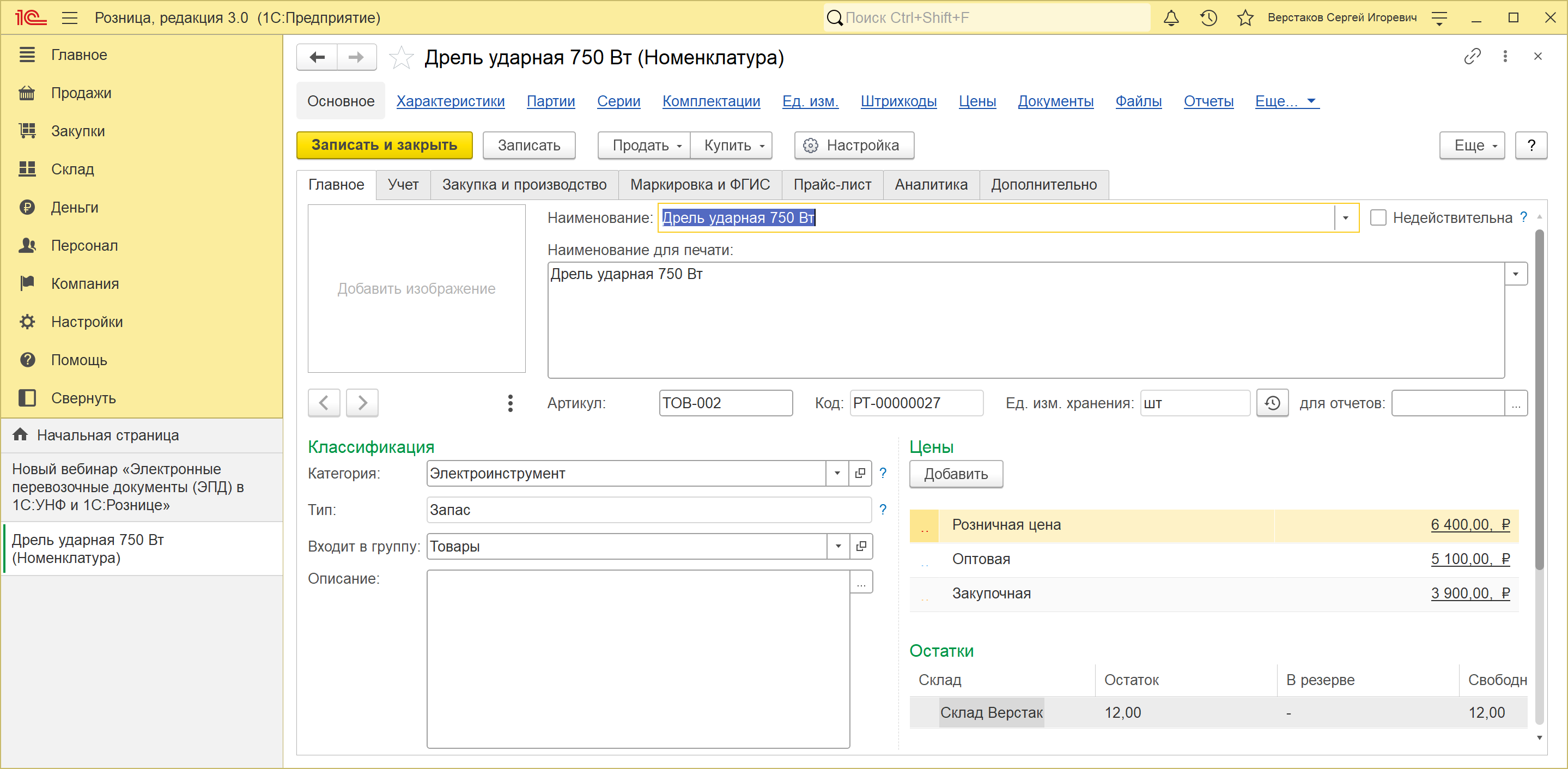Tick the Недействительна checkbox
The height and width of the screenshot is (769, 1568).
[1378, 217]
